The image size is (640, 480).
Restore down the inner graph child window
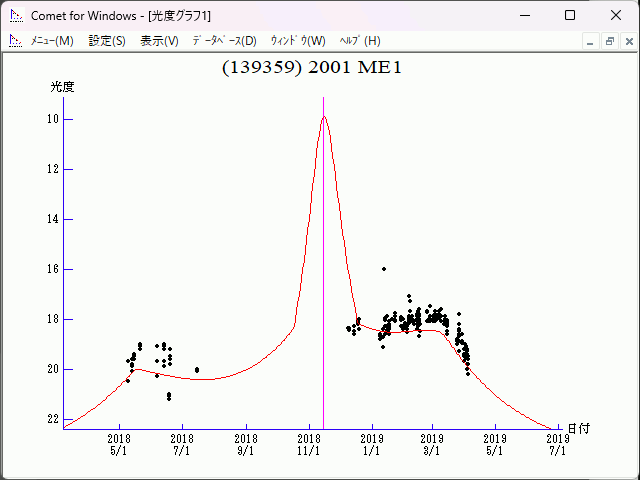608,41
